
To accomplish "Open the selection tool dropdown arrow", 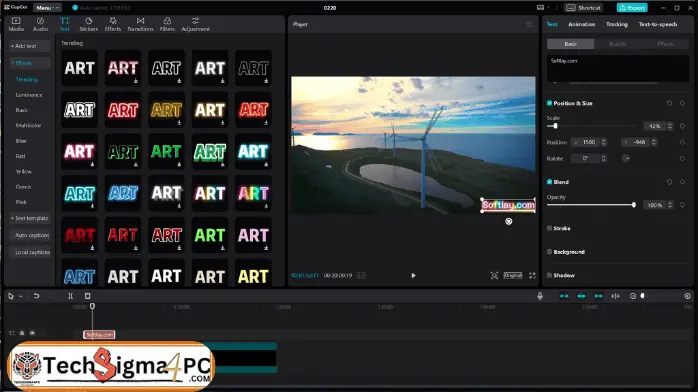I will pyautogui.click(x=20, y=296).
